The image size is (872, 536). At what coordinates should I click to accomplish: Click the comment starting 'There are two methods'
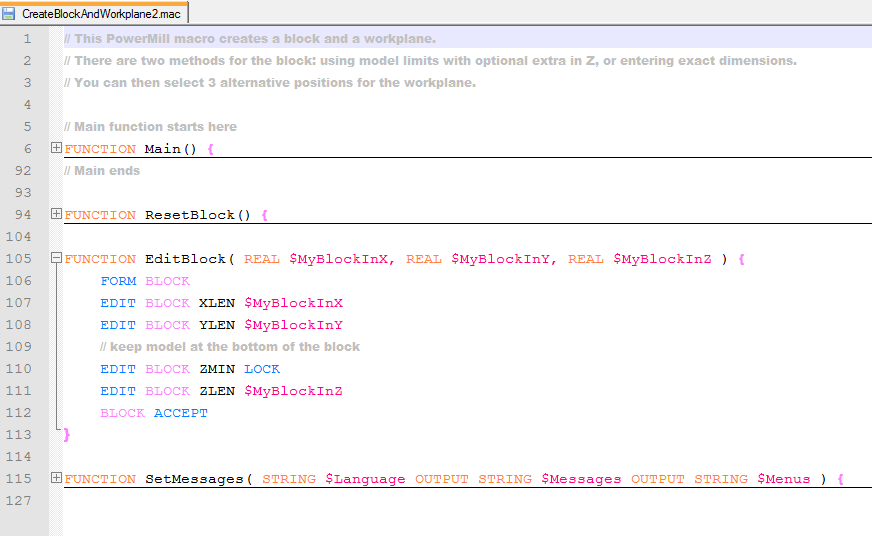click(x=430, y=61)
